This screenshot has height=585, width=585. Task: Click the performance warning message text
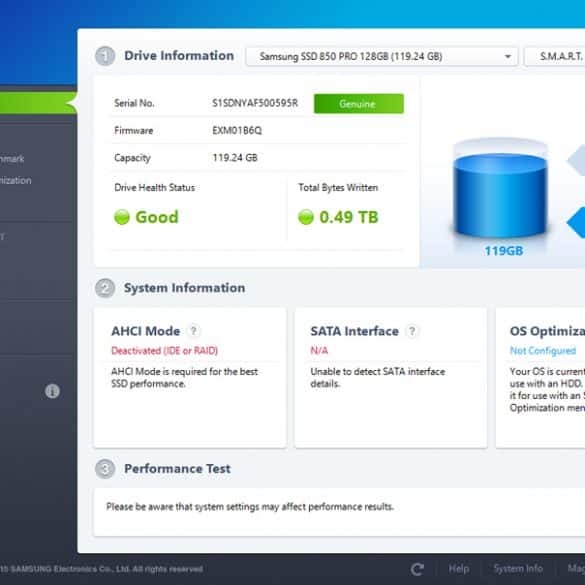point(250,507)
